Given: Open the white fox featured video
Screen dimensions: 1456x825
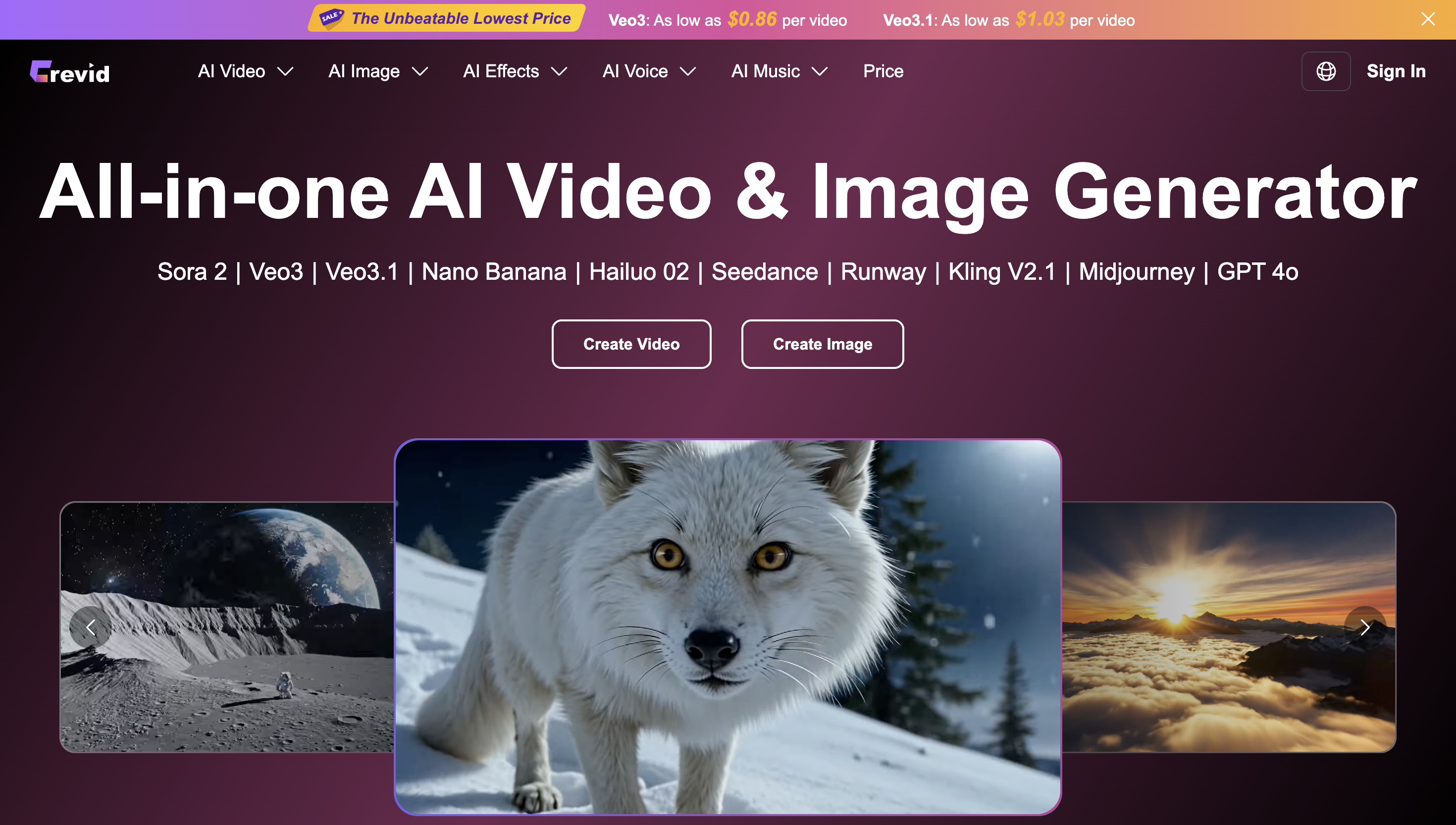Looking at the screenshot, I should [x=728, y=627].
